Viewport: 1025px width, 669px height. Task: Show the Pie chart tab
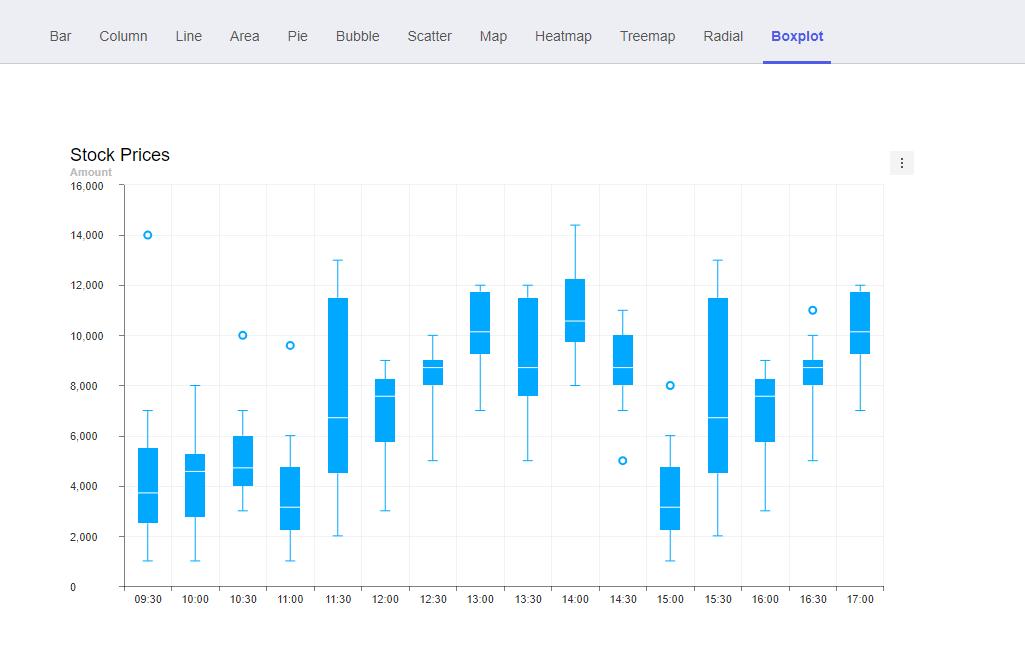pos(297,36)
